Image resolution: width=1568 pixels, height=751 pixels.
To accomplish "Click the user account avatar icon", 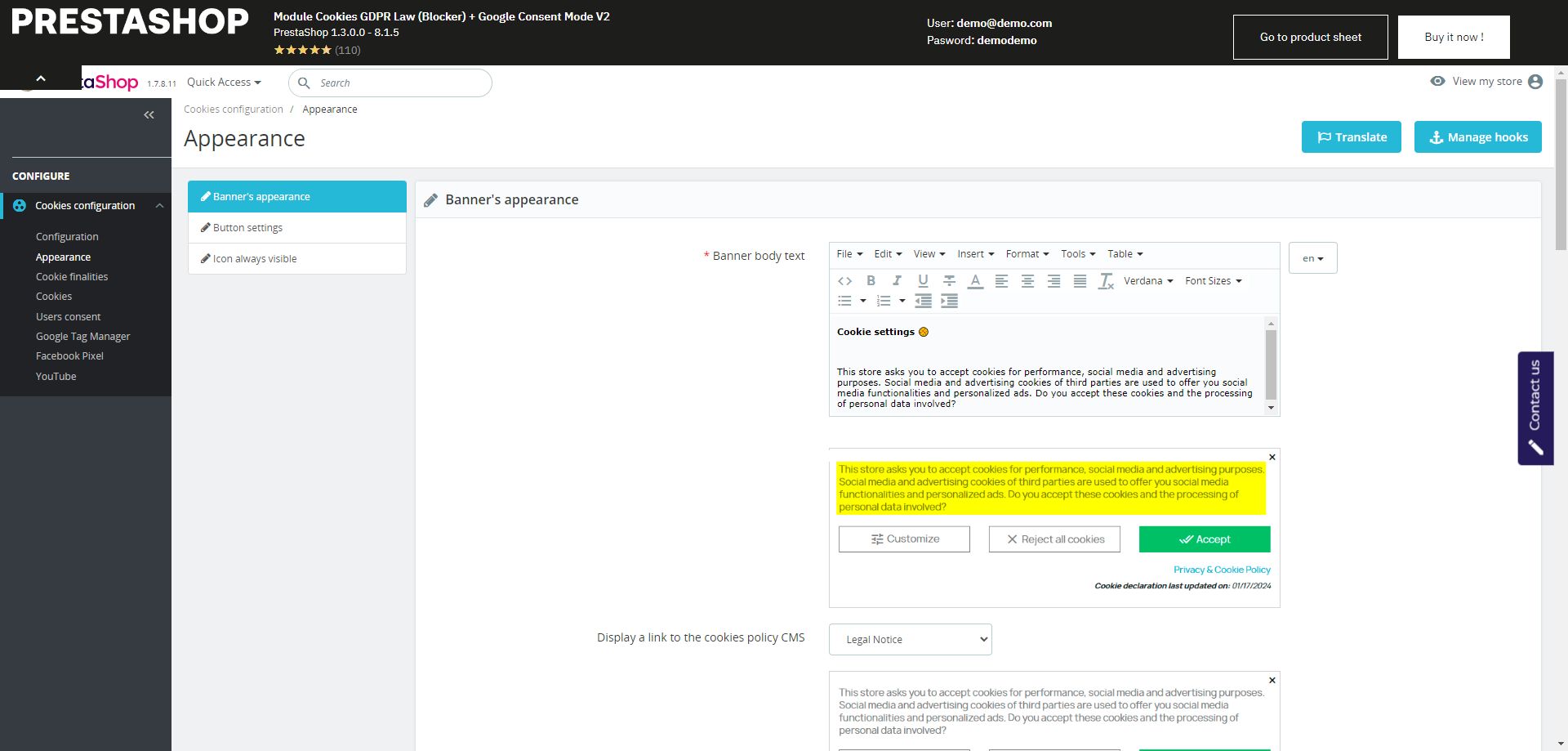I will click(1535, 82).
